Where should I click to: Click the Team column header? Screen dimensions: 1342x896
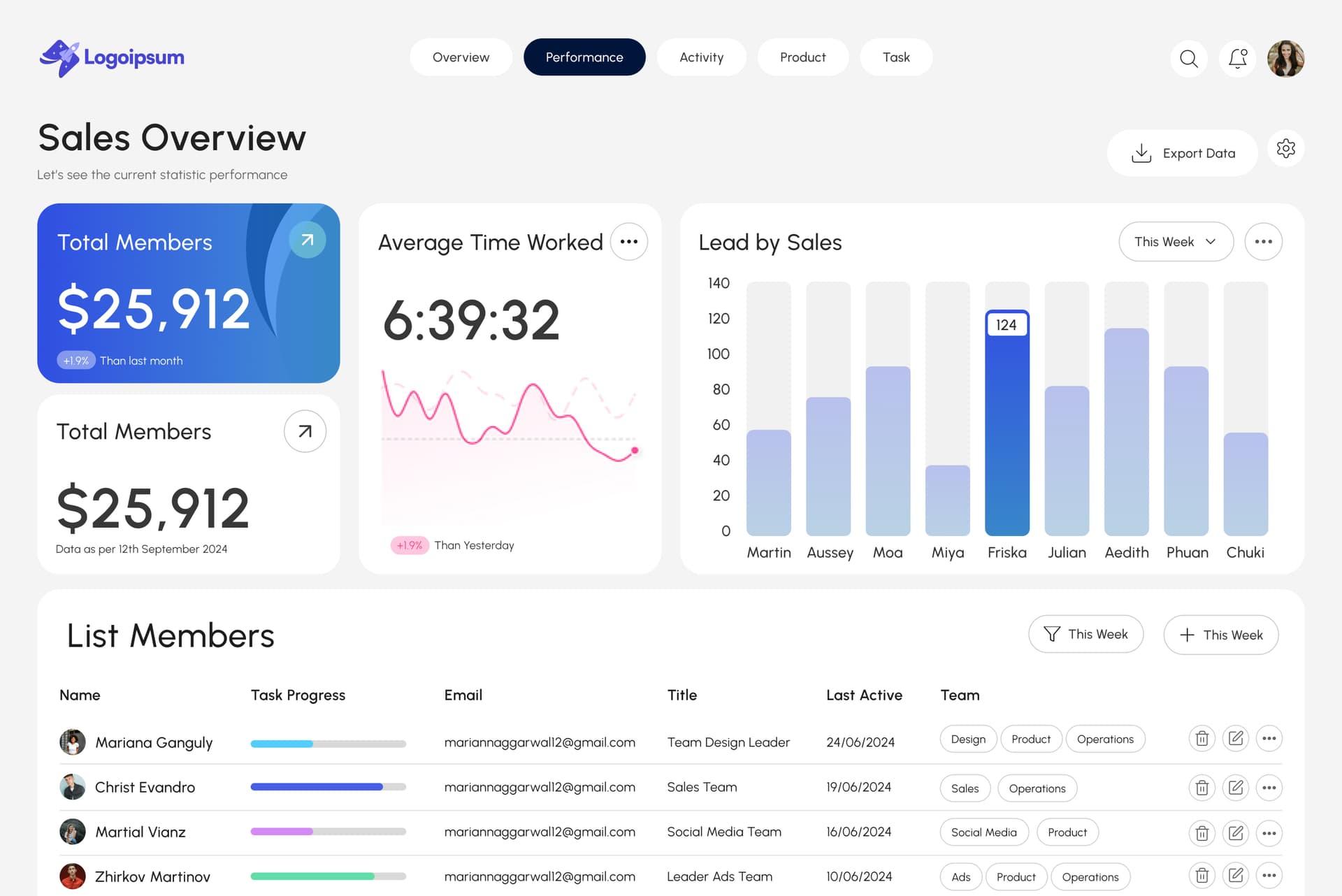(x=960, y=695)
